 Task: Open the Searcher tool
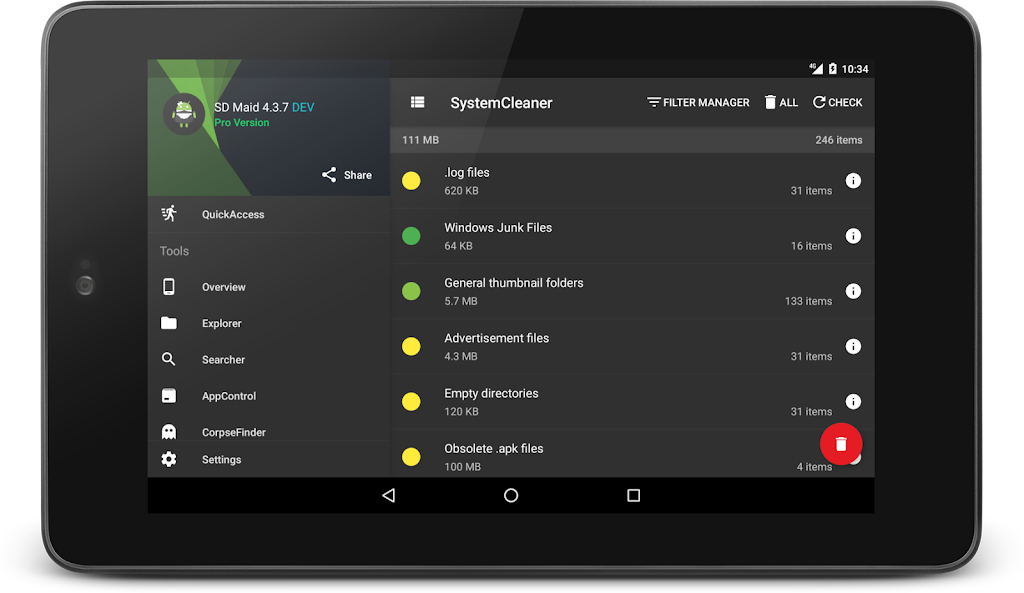pyautogui.click(x=223, y=359)
